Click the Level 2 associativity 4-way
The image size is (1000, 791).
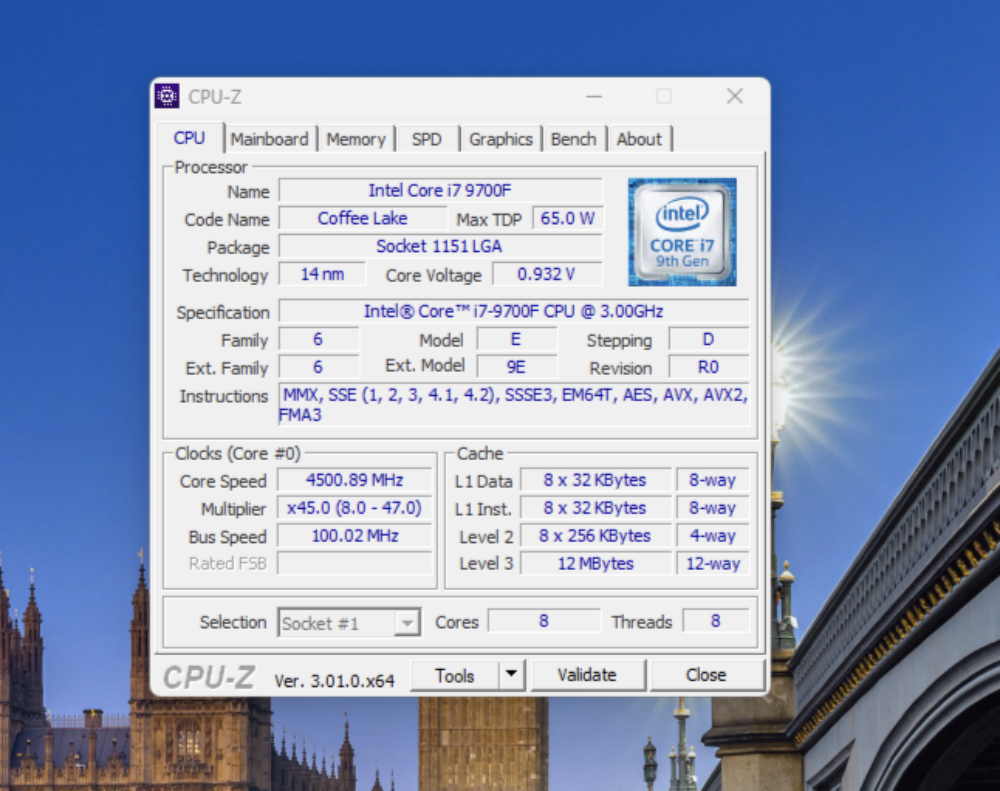pos(712,536)
